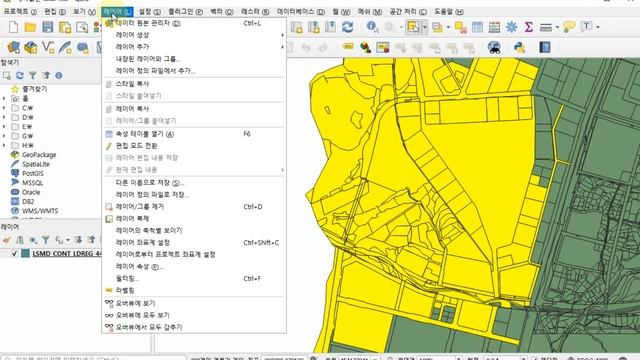This screenshot has width=640, height=360.
Task: Open the Measure tool dropdown arrow
Action: click(557, 27)
